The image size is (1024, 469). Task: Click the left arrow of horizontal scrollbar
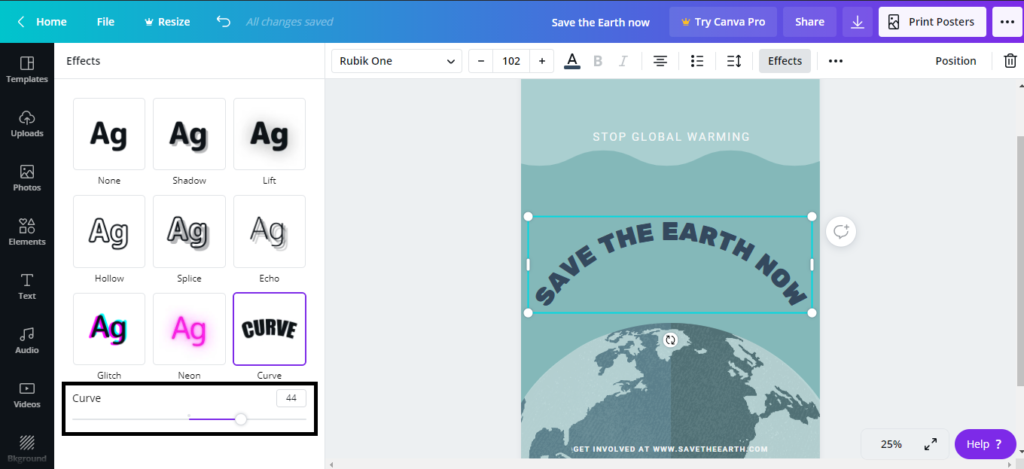[x=331, y=464]
